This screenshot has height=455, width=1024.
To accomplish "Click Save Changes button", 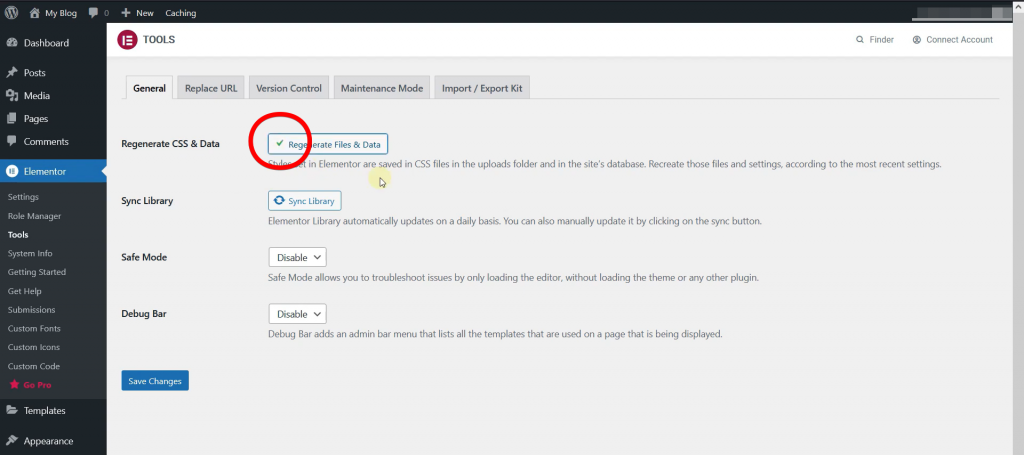I will 155,381.
